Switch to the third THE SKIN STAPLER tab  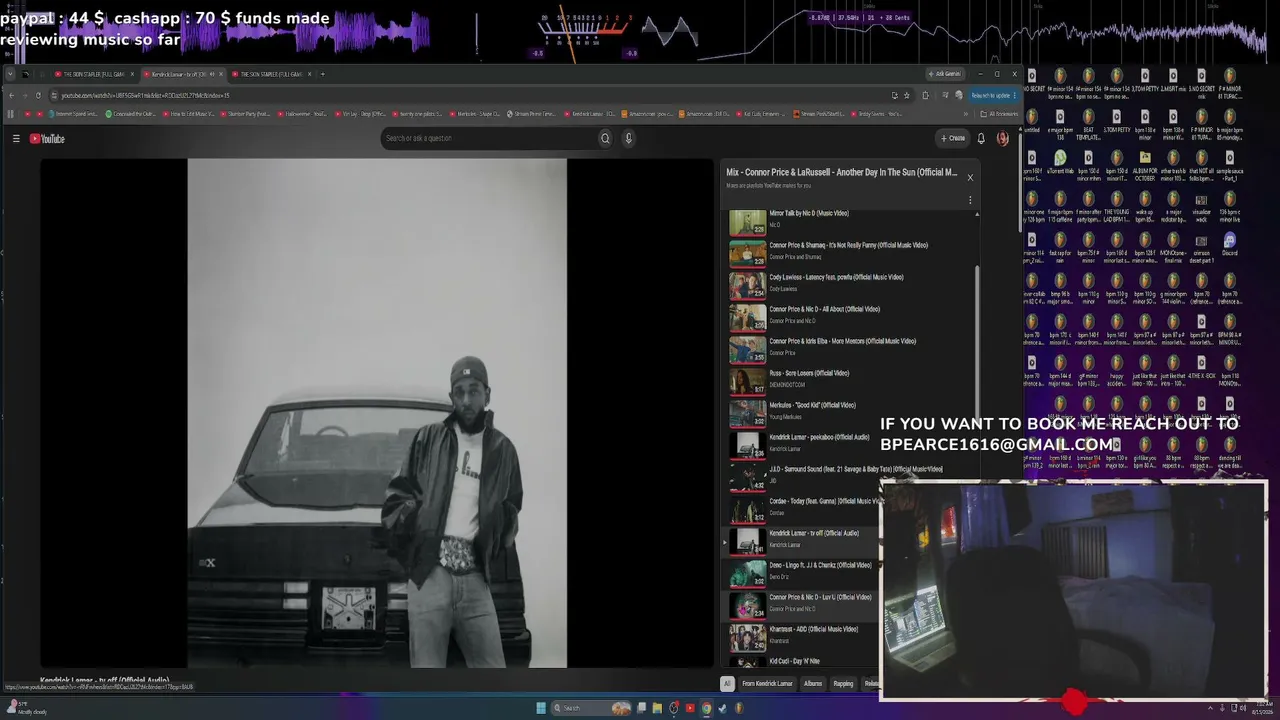coord(272,74)
